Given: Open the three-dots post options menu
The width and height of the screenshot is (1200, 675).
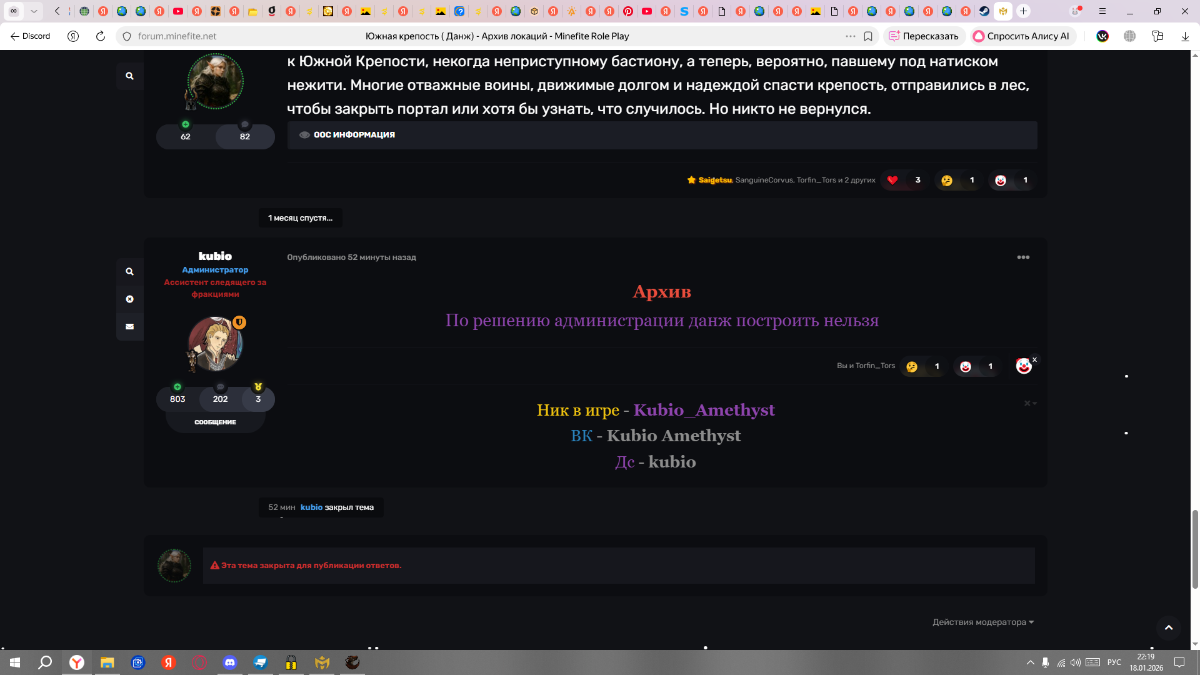Looking at the screenshot, I should point(1023,257).
